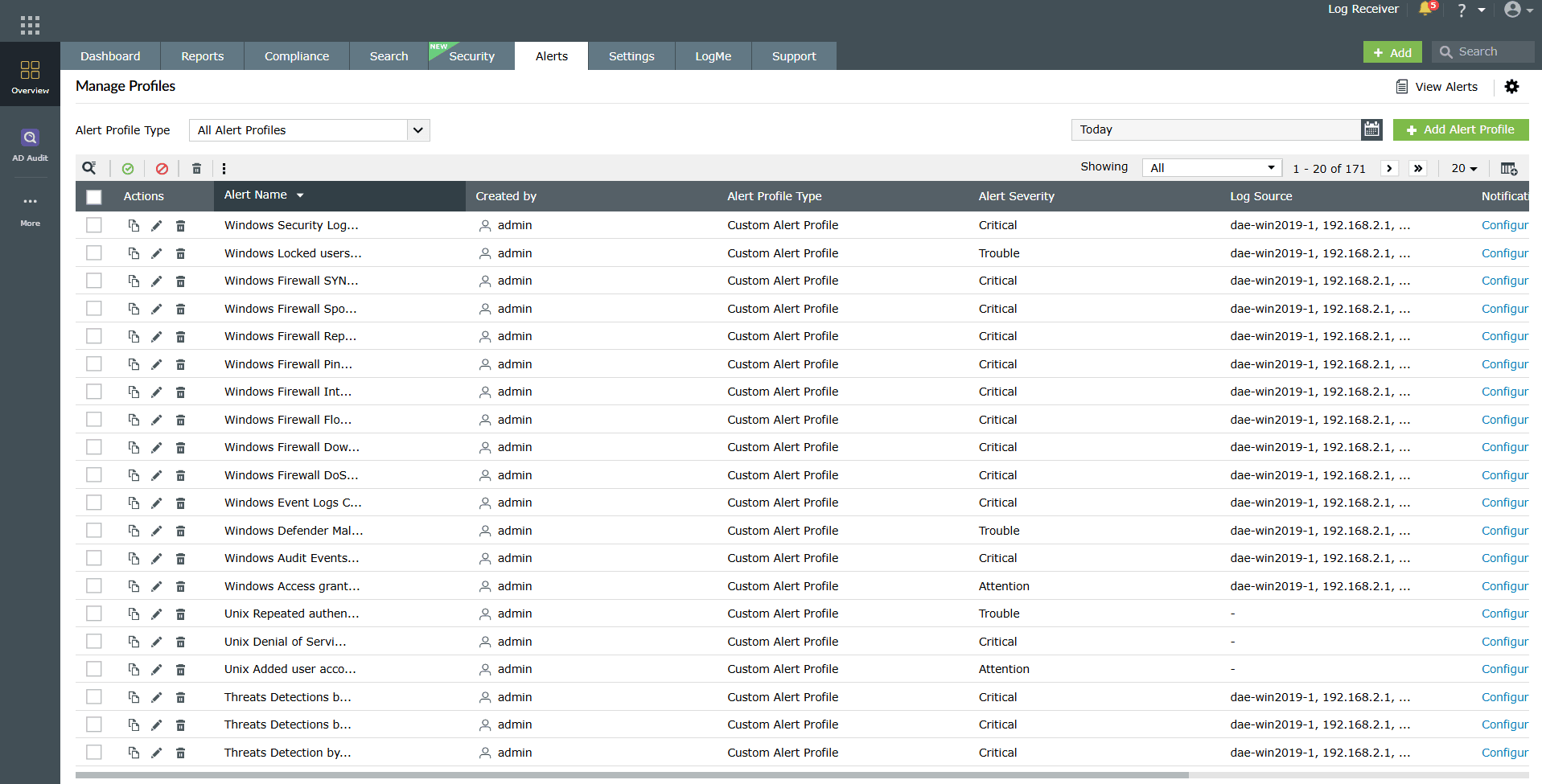This screenshot has height=784, width=1542.
Task: Open the Security tab
Action: point(471,56)
